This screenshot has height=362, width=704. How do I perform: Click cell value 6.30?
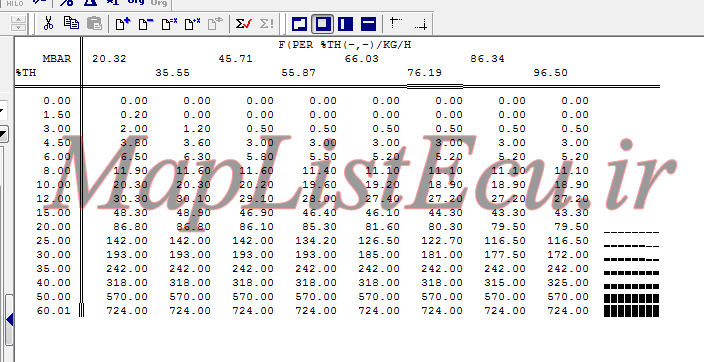click(x=197, y=157)
